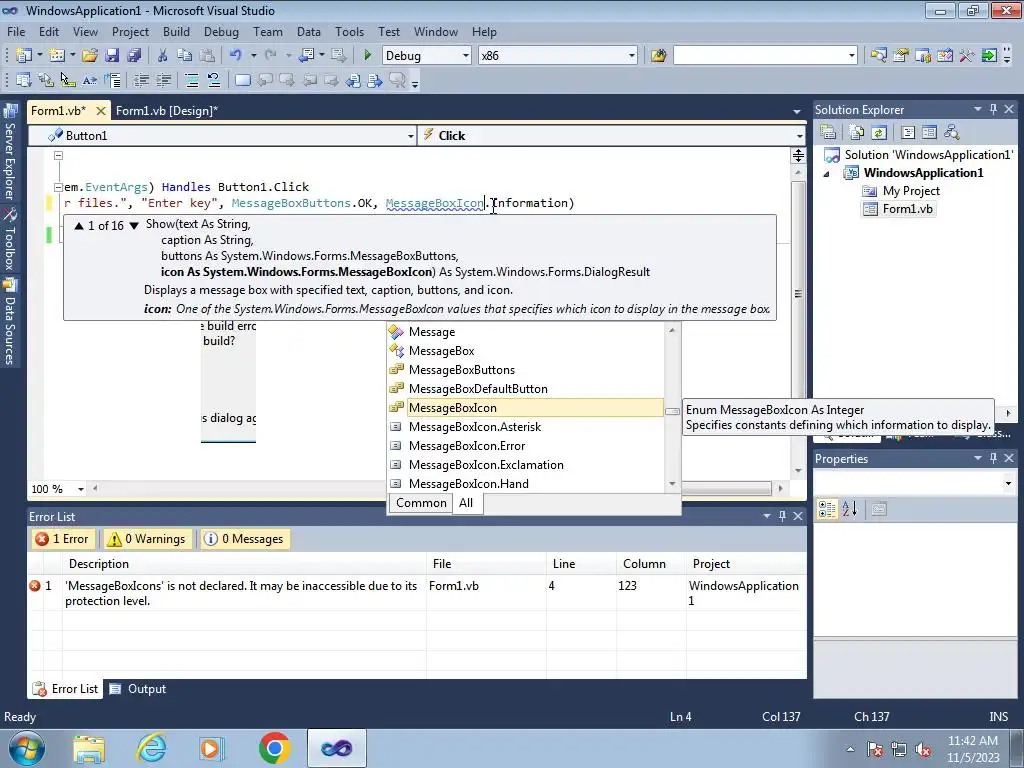Screen dimensions: 1024x768
Task: Click the editor horizontal scrollbar thumb
Action: pos(725,488)
